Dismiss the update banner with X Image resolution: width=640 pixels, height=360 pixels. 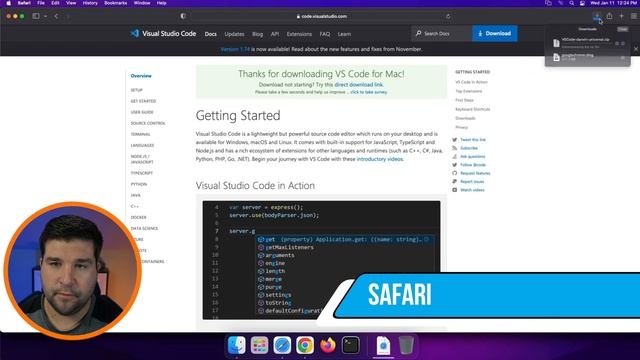click(x=636, y=49)
